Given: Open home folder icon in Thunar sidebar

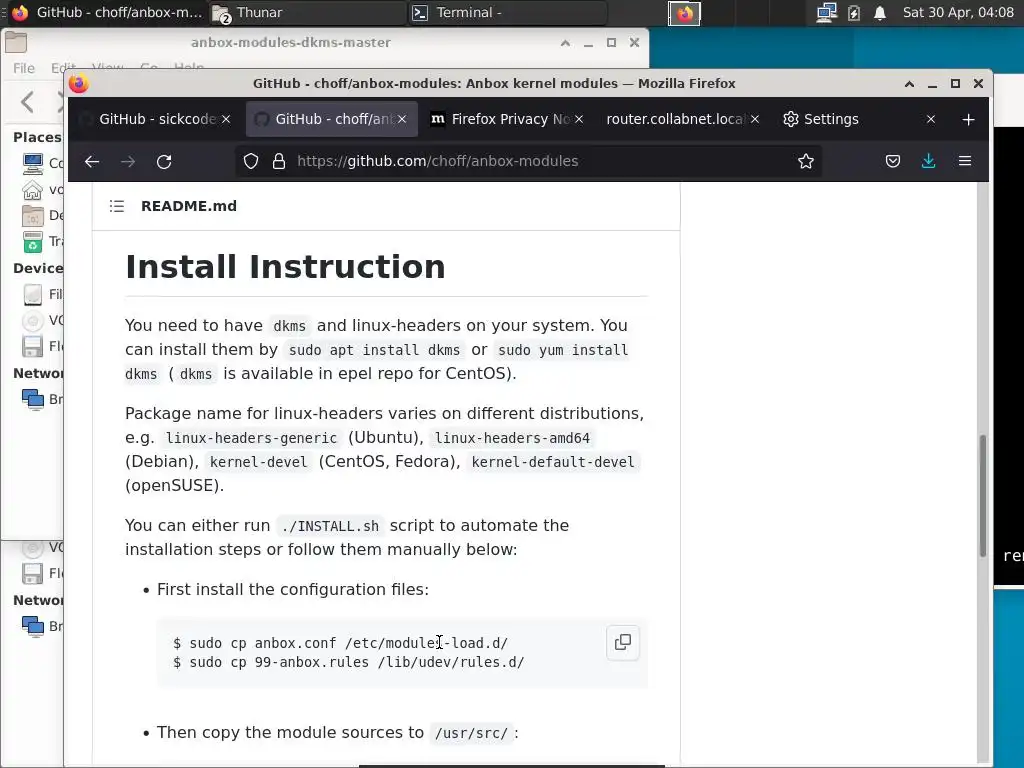Looking at the screenshot, I should 33,190.
